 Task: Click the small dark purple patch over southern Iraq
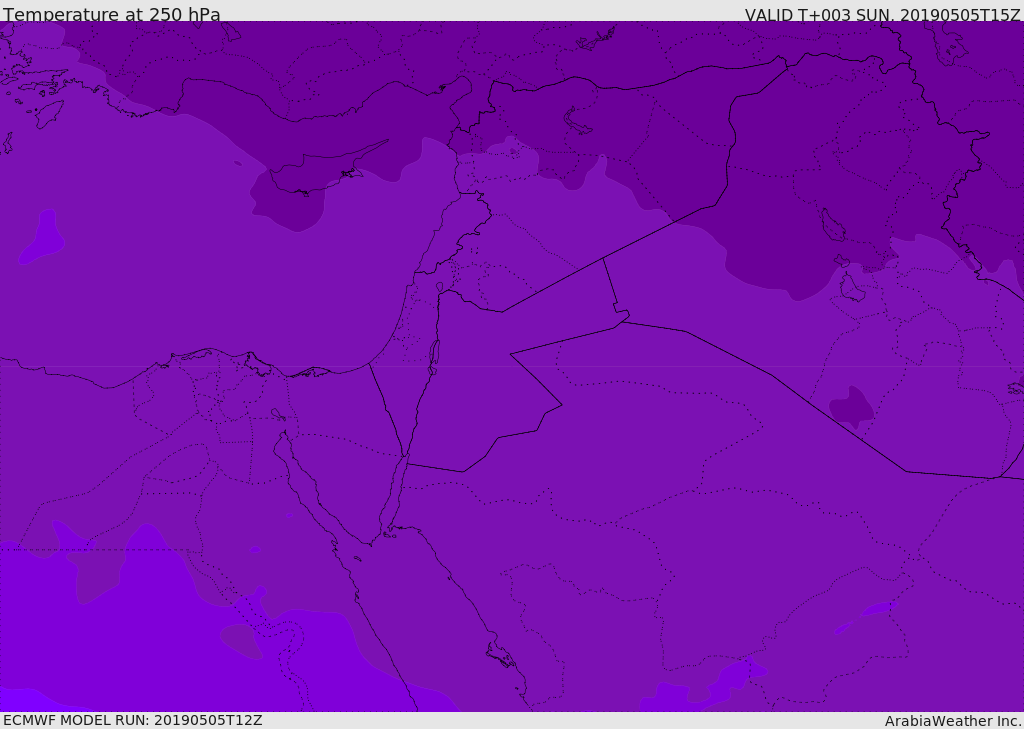tap(852, 406)
